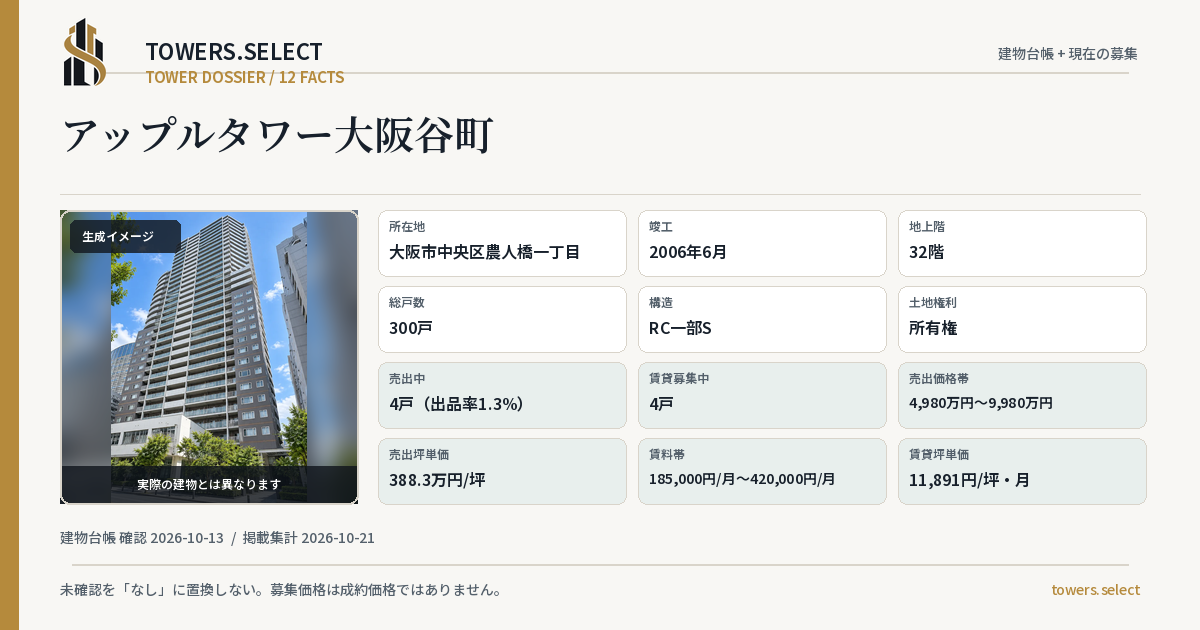The height and width of the screenshot is (630, 1200).
Task: Click the 388.3万円/坪 value
Action: pos(437,480)
